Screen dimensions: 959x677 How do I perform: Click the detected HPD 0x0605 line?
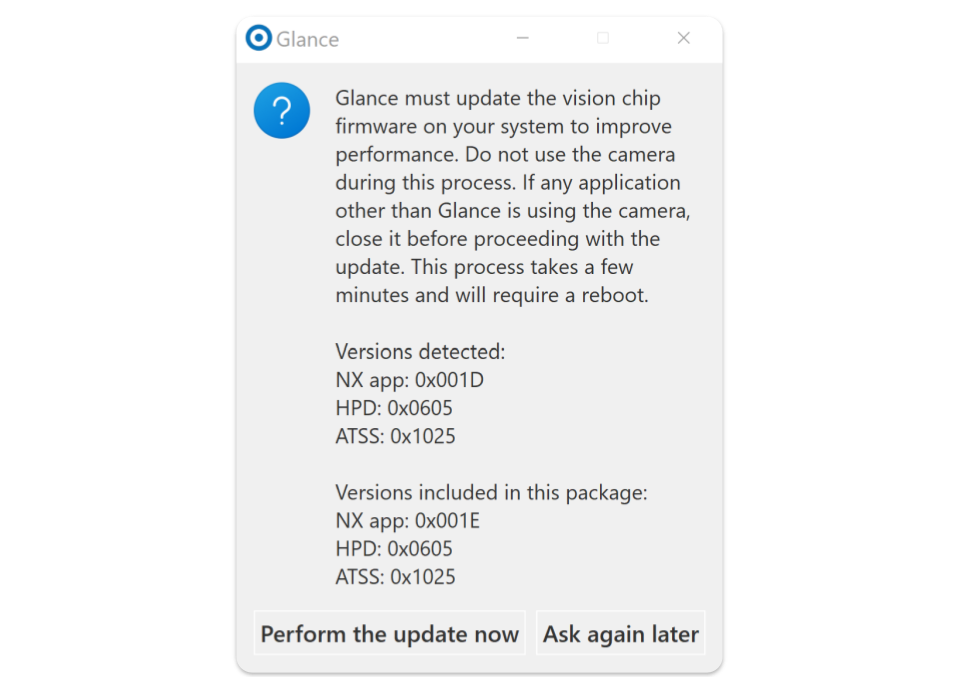point(394,408)
